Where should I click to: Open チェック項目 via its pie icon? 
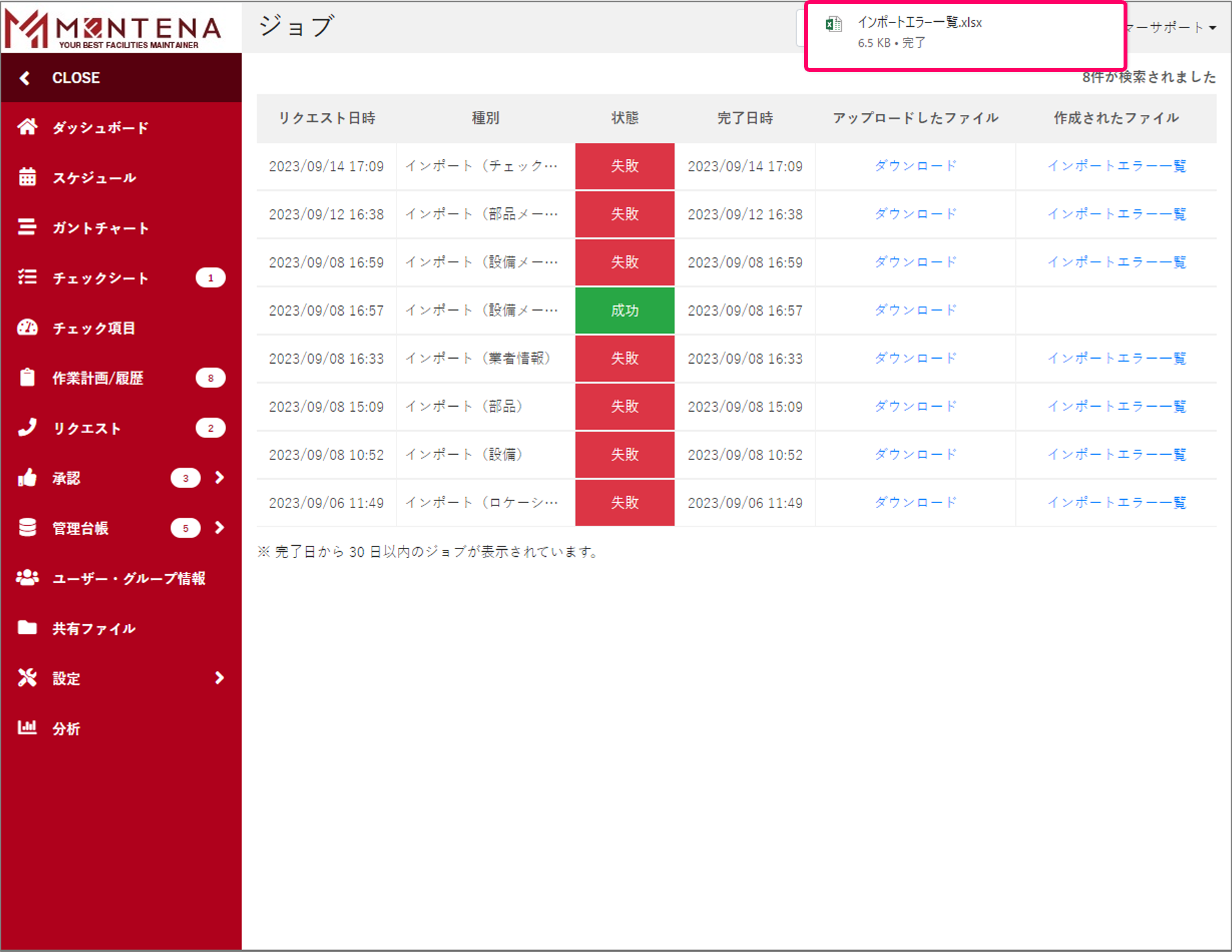click(x=28, y=327)
